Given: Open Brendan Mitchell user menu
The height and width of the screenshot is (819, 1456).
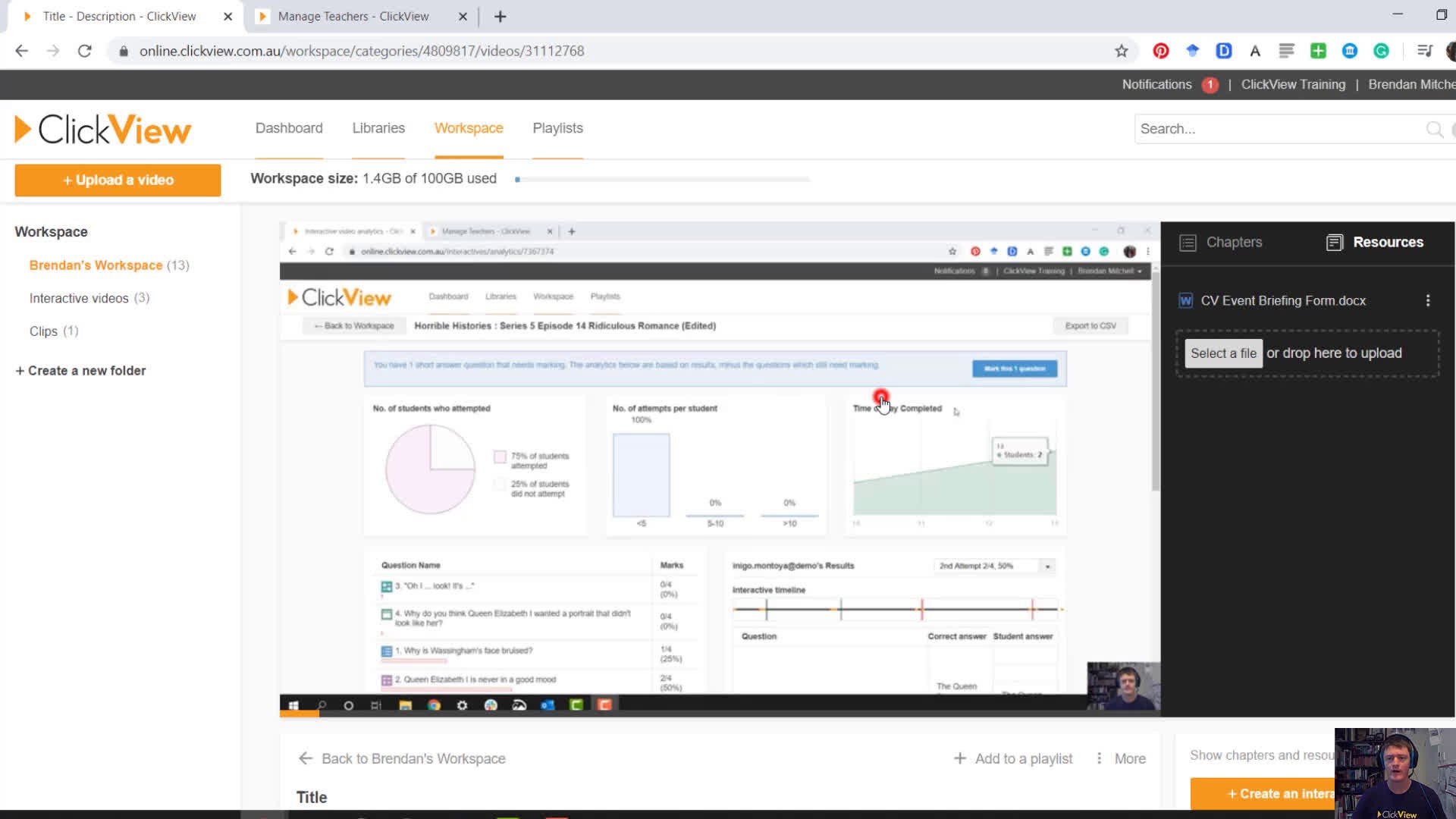Looking at the screenshot, I should (x=1411, y=85).
